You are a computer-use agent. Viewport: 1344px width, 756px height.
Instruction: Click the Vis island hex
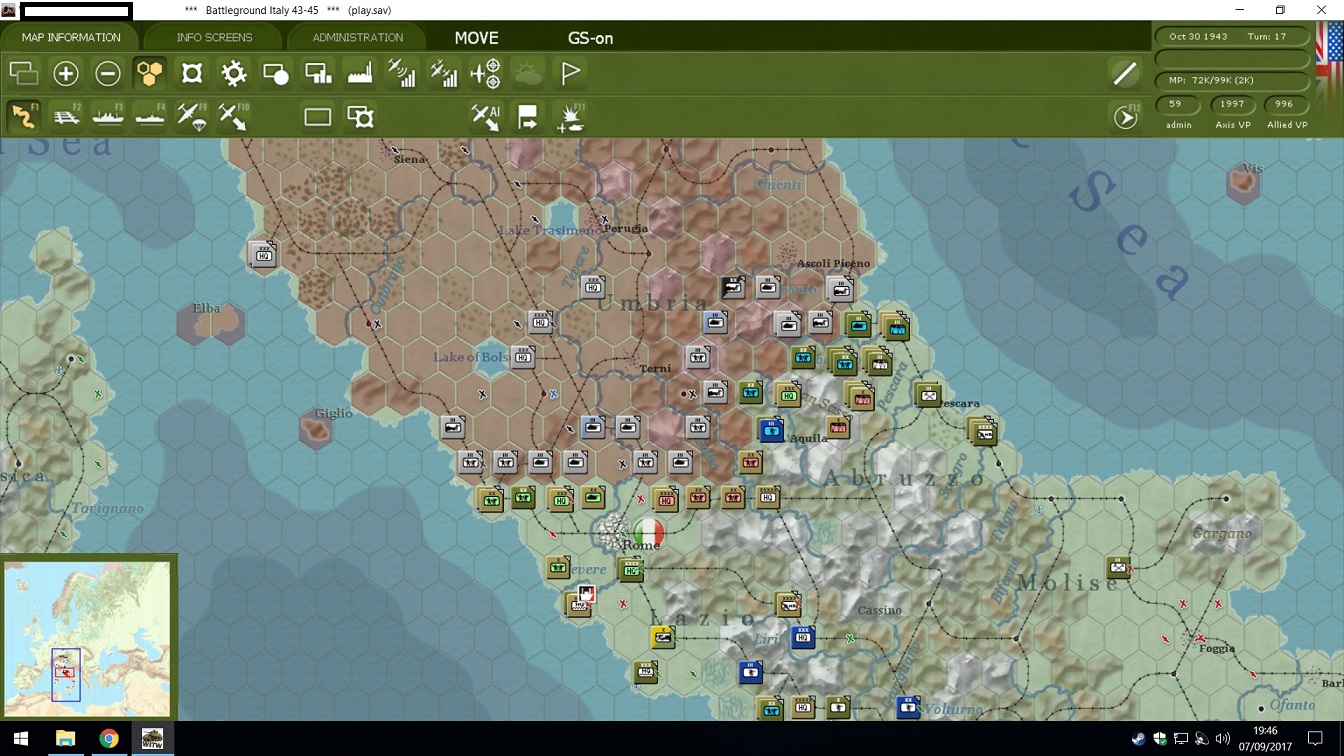[x=1244, y=183]
